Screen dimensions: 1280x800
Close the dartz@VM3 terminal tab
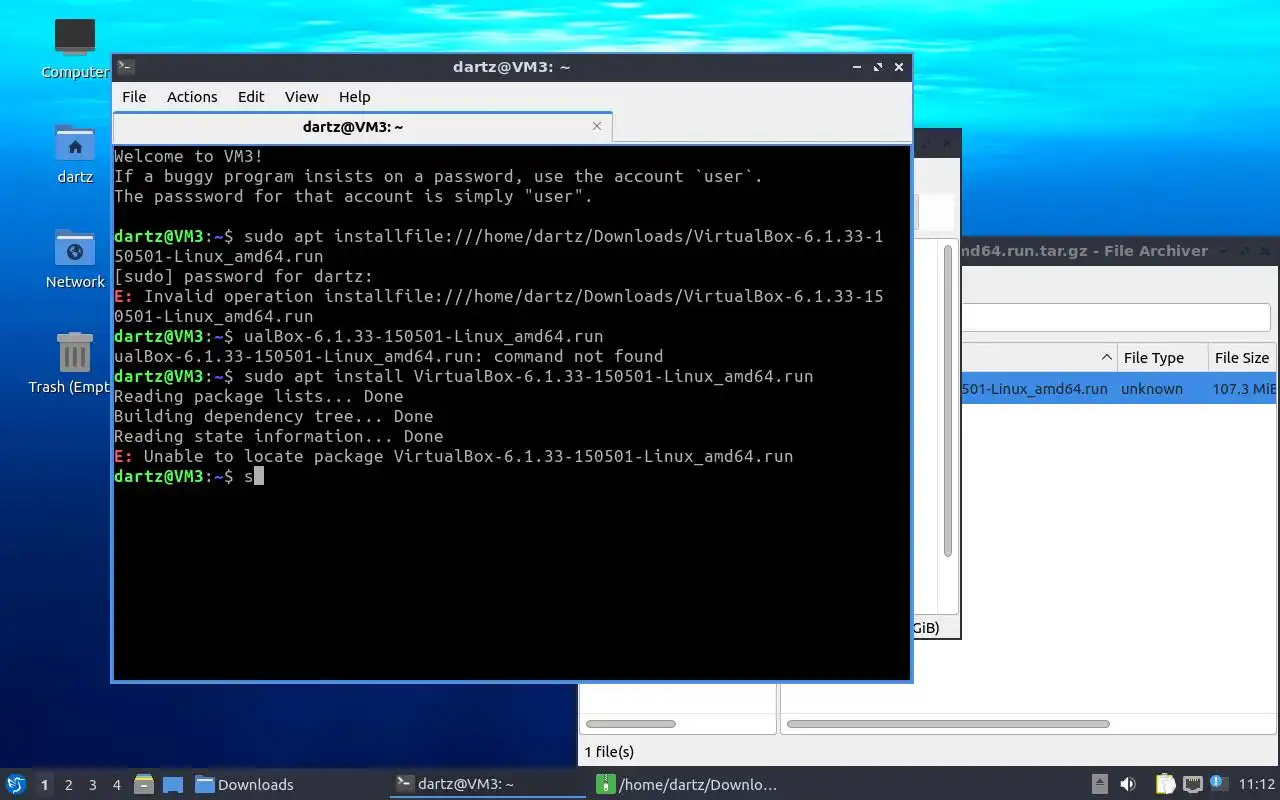pos(597,126)
